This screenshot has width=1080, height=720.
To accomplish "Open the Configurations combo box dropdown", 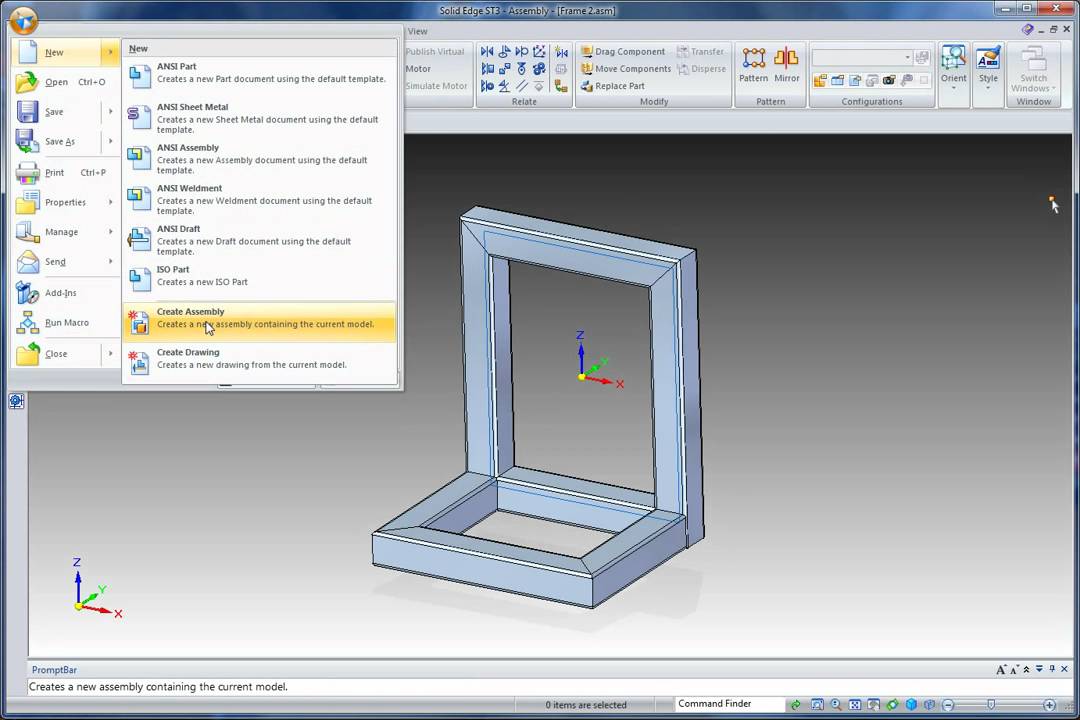I will (x=907, y=57).
